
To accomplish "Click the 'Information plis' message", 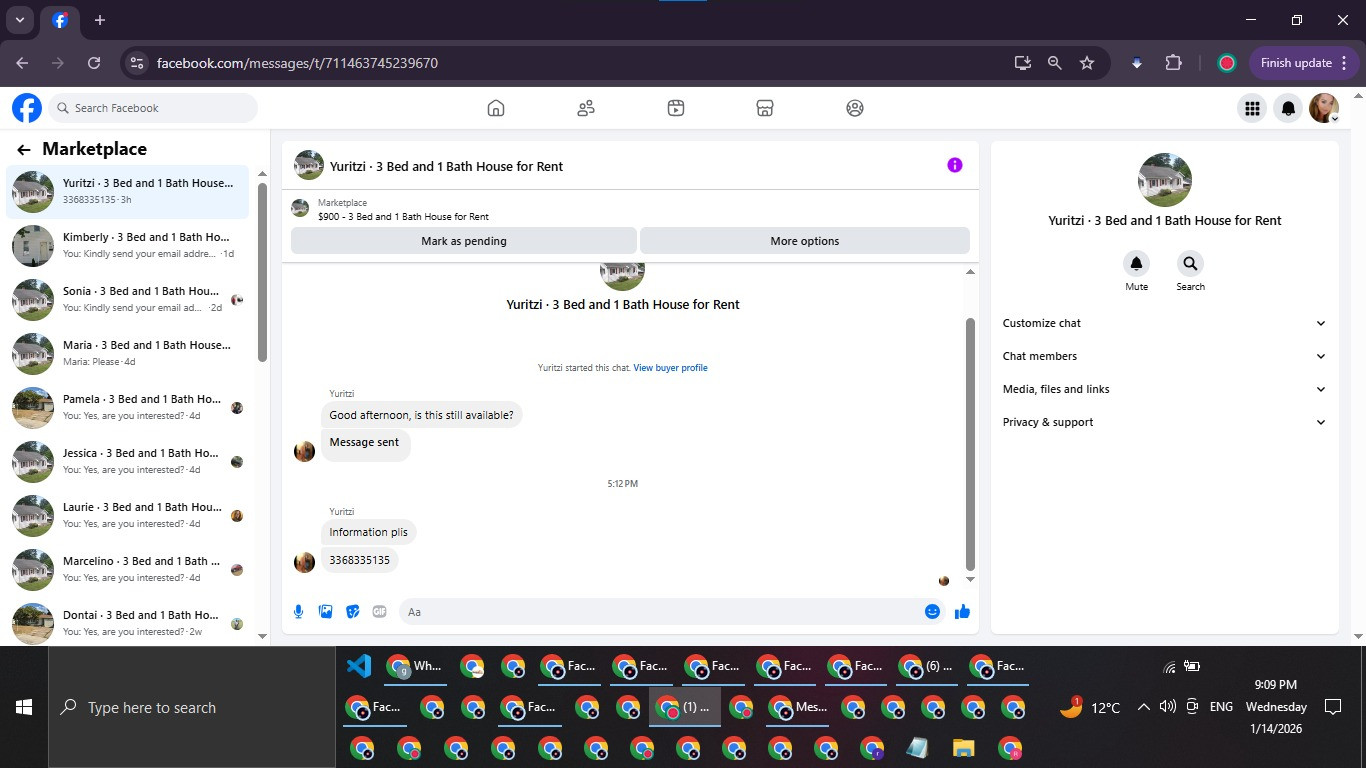I will (x=368, y=532).
